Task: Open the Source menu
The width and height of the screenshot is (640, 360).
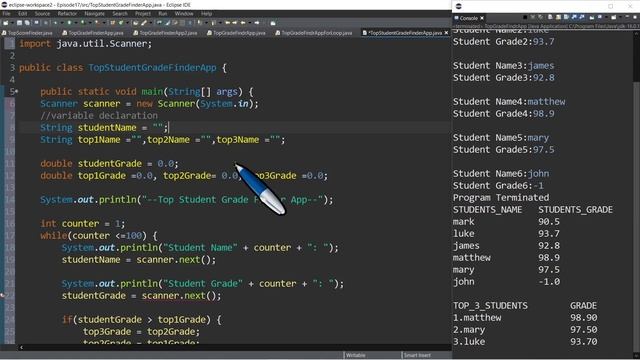Action: pos(42,13)
